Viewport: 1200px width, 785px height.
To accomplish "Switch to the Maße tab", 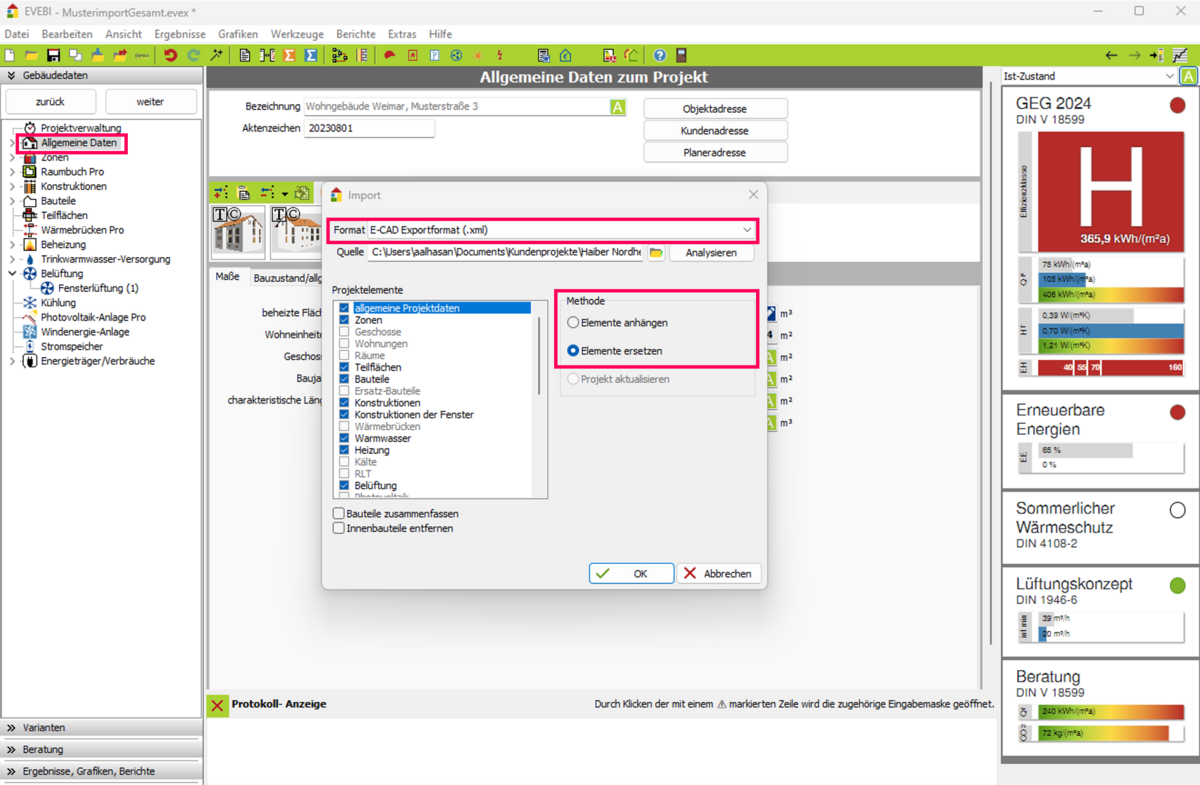I will 228,277.
